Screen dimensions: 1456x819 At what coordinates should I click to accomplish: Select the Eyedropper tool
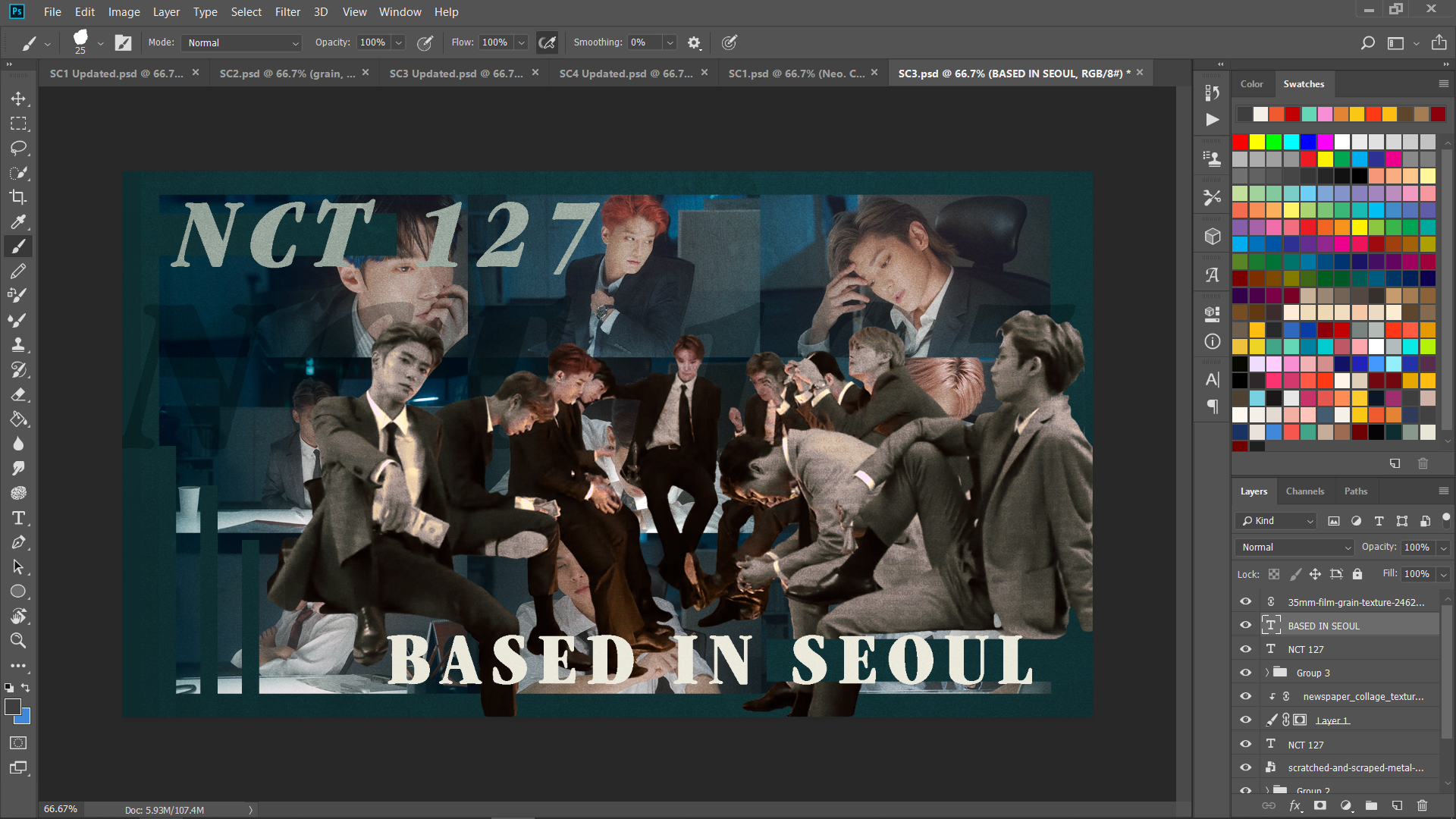pyautogui.click(x=18, y=221)
